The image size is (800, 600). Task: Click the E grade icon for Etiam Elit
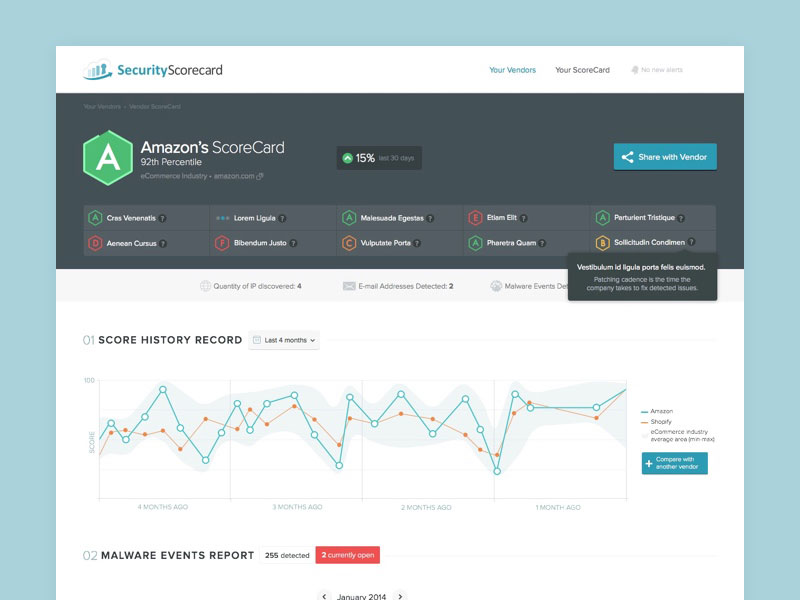pos(475,218)
